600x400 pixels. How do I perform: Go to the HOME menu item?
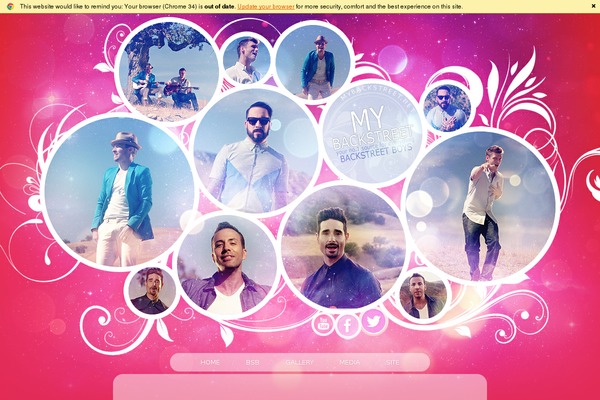(210, 362)
